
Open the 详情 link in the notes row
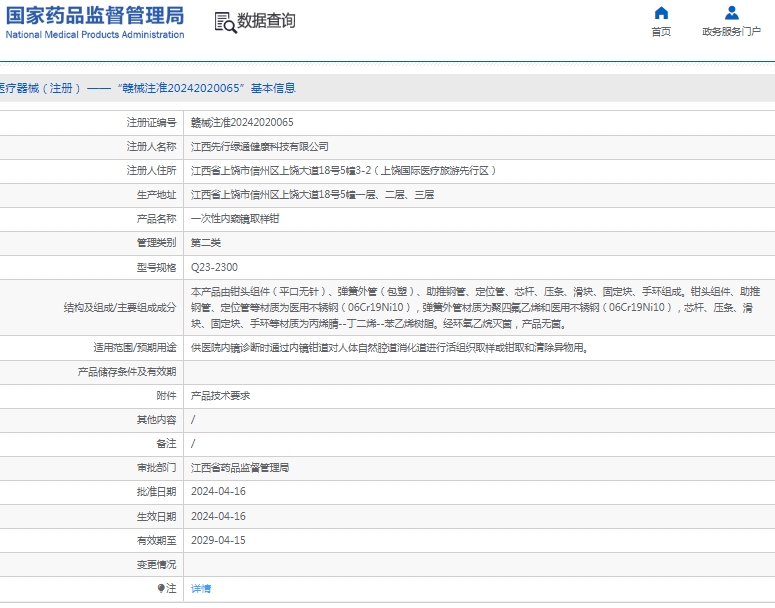pos(201,588)
